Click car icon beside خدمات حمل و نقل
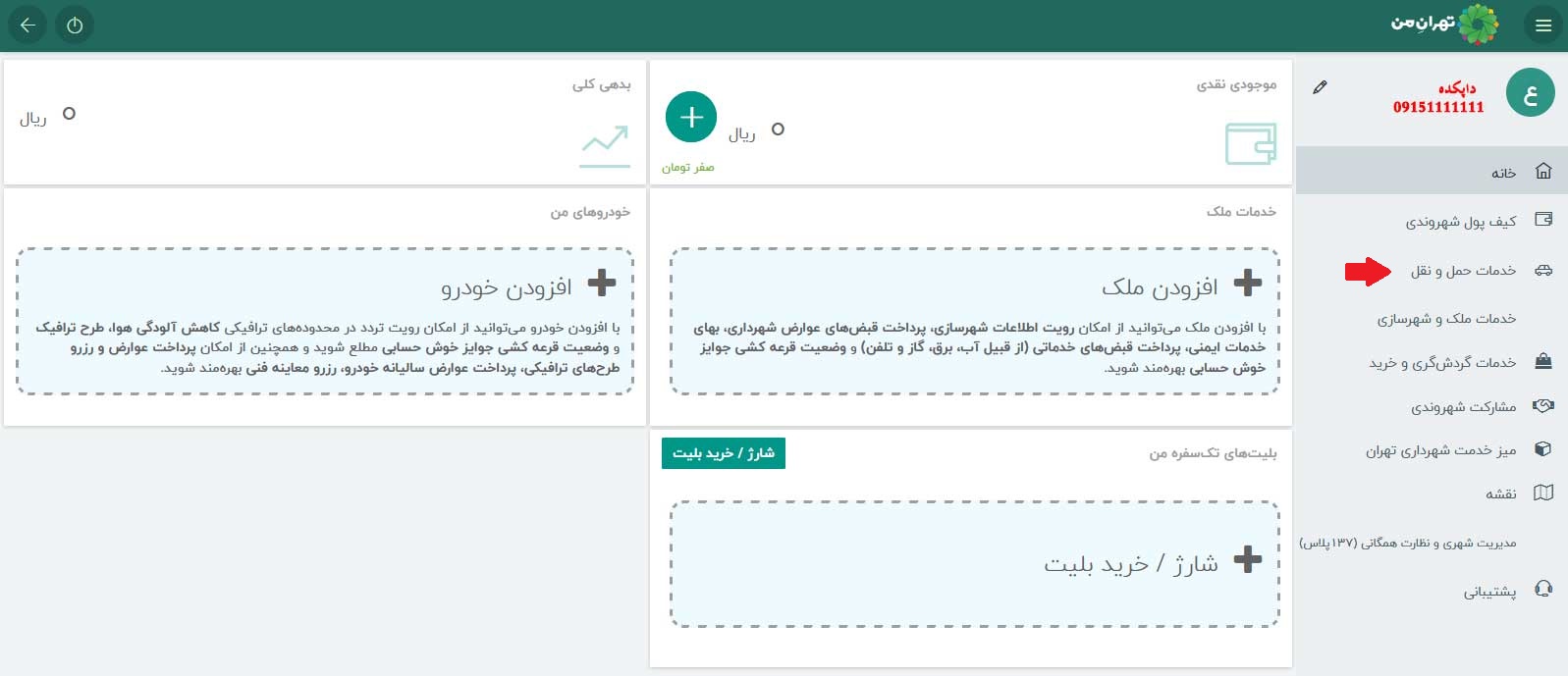This screenshot has height=676, width=1568. click(1543, 270)
